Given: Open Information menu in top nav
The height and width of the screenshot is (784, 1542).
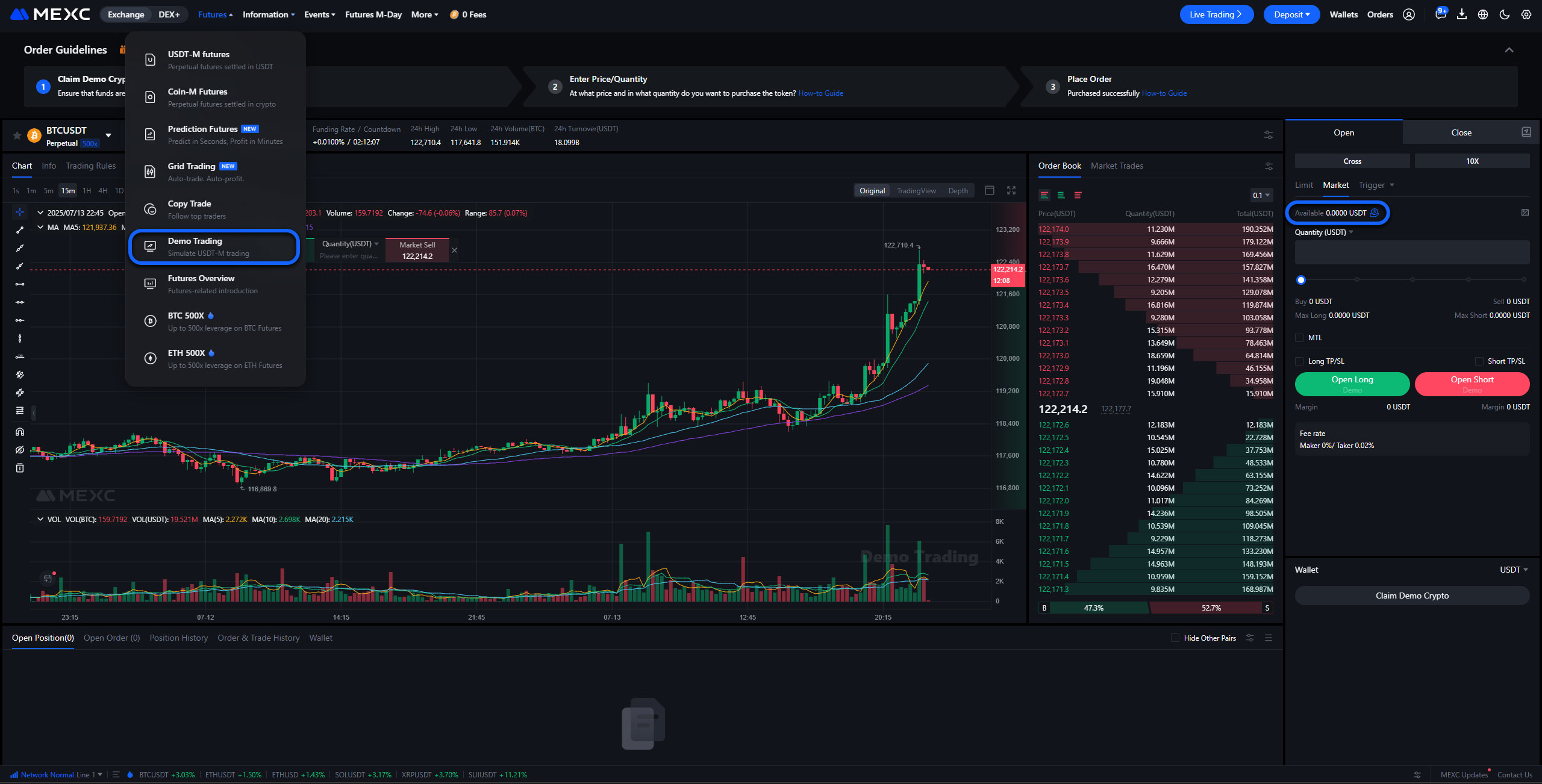Looking at the screenshot, I should click(269, 14).
